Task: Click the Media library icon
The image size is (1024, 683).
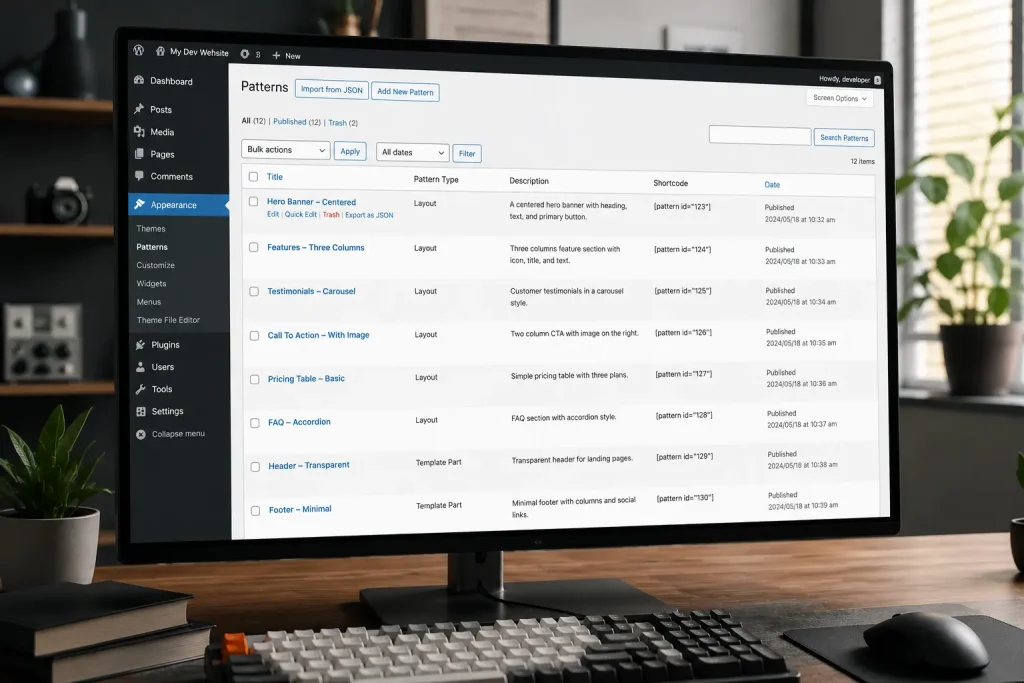Action: [x=139, y=131]
